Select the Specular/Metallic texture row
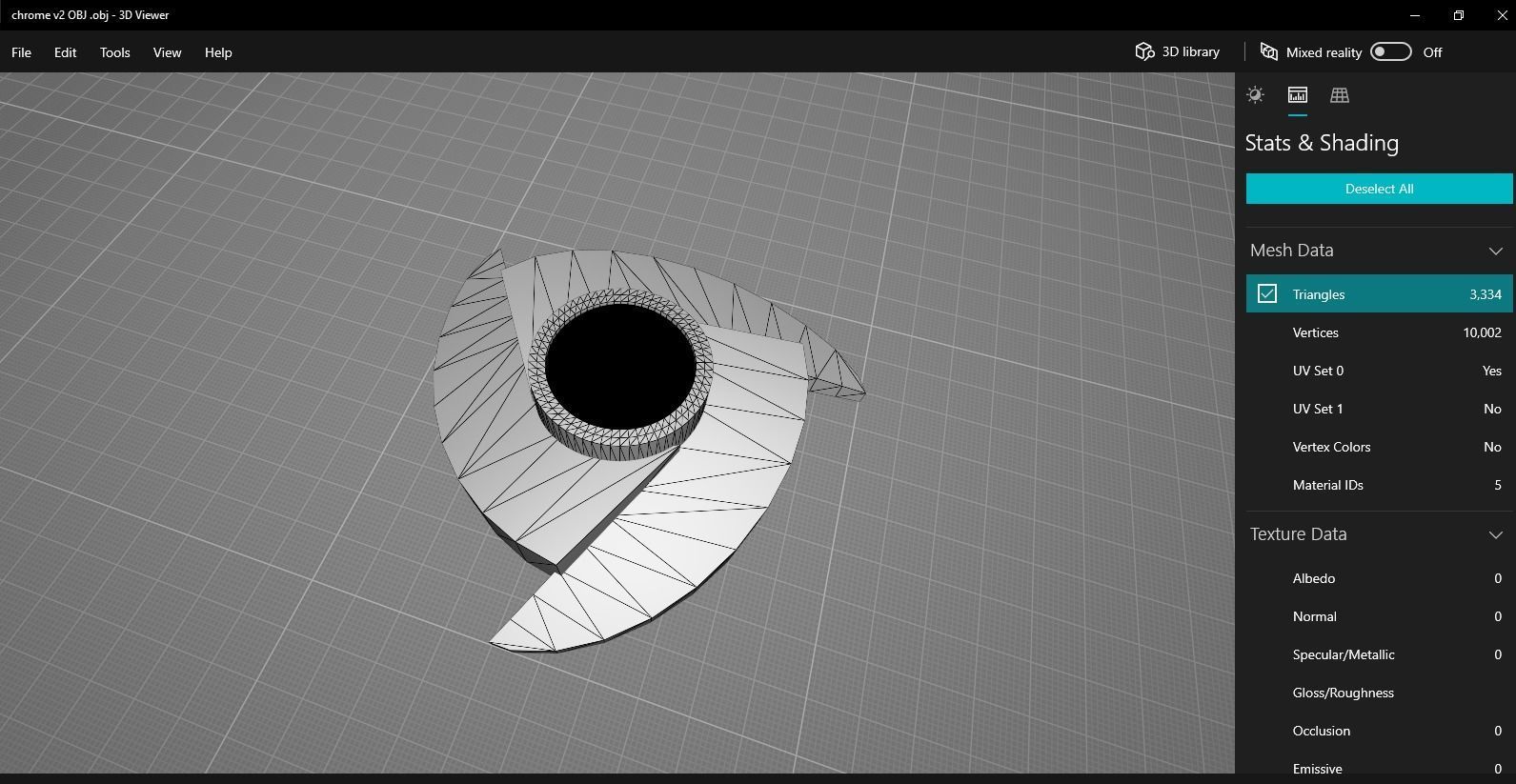Viewport: 1516px width, 784px height. (x=1379, y=654)
